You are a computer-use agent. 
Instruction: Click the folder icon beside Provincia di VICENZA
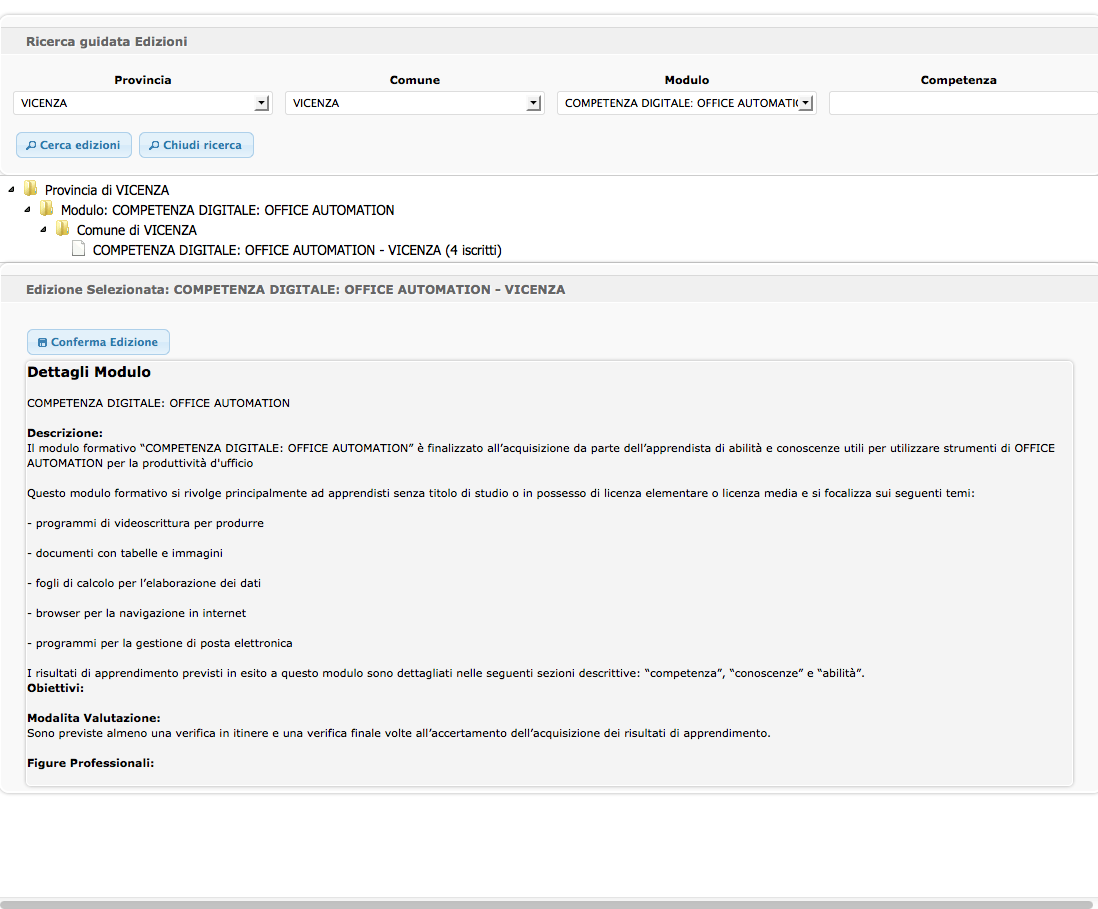click(31, 189)
